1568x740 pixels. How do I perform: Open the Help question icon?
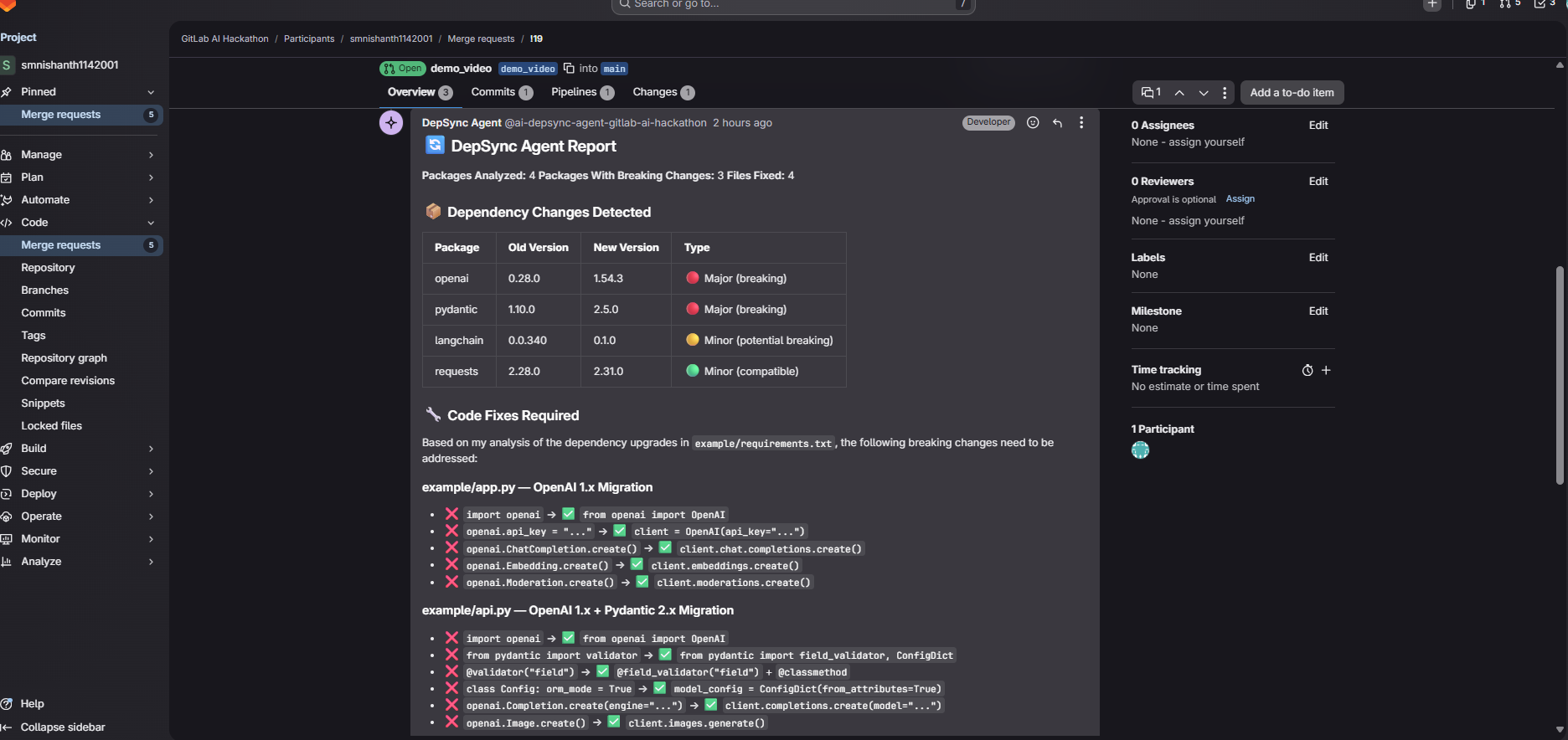(x=6, y=704)
